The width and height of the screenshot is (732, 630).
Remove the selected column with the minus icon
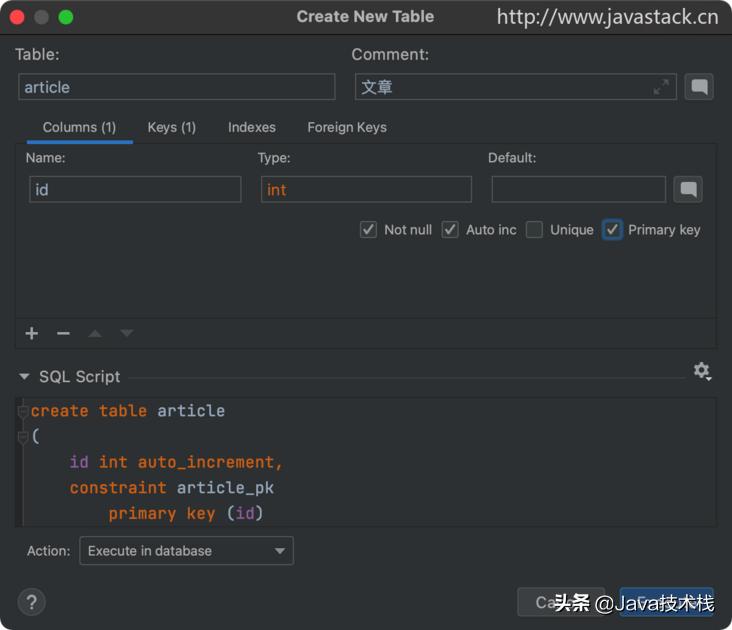coord(63,333)
